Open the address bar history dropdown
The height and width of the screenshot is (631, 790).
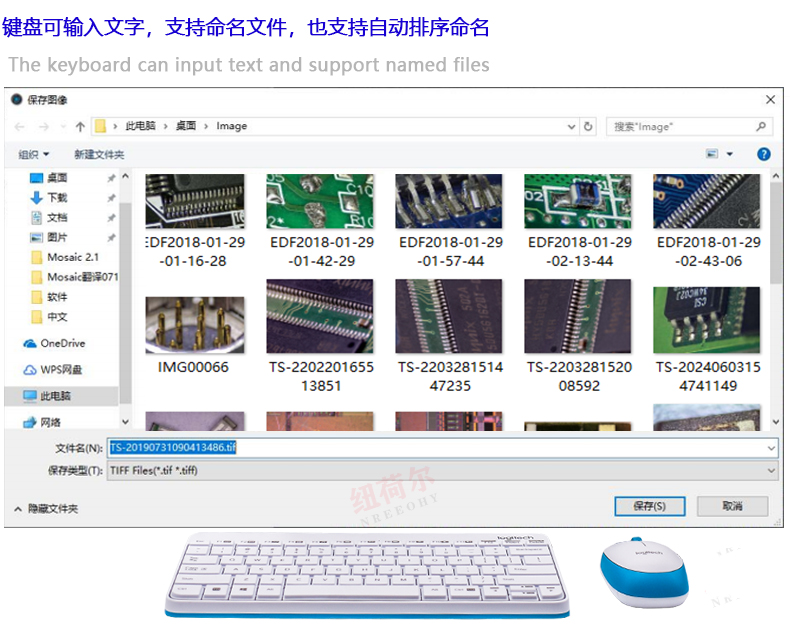[571, 127]
